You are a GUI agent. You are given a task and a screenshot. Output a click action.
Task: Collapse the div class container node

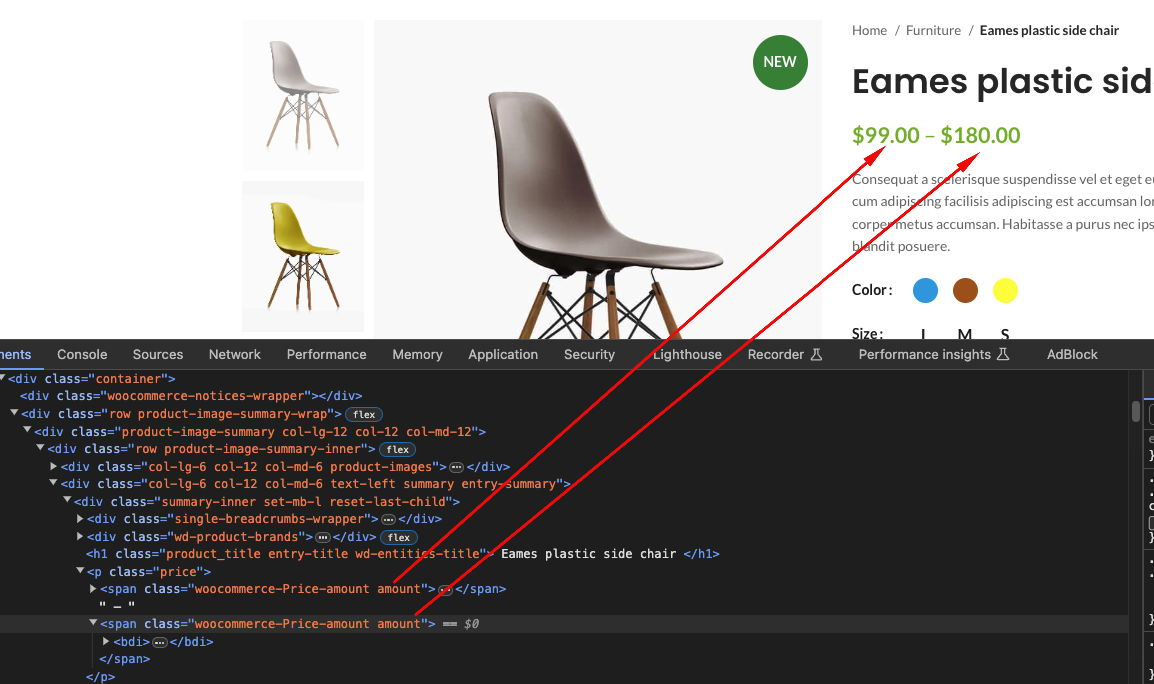[3, 378]
